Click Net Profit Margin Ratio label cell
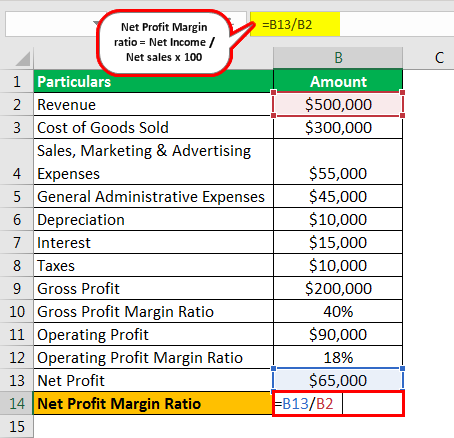454x438 pixels. coord(153,403)
